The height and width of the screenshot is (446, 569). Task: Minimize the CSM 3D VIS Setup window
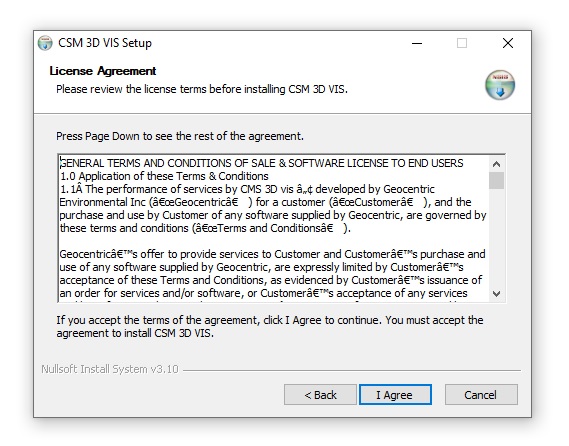(417, 43)
